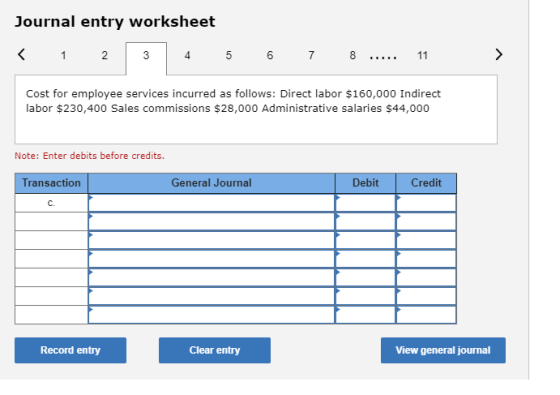Click Credit field in third row

426,240
